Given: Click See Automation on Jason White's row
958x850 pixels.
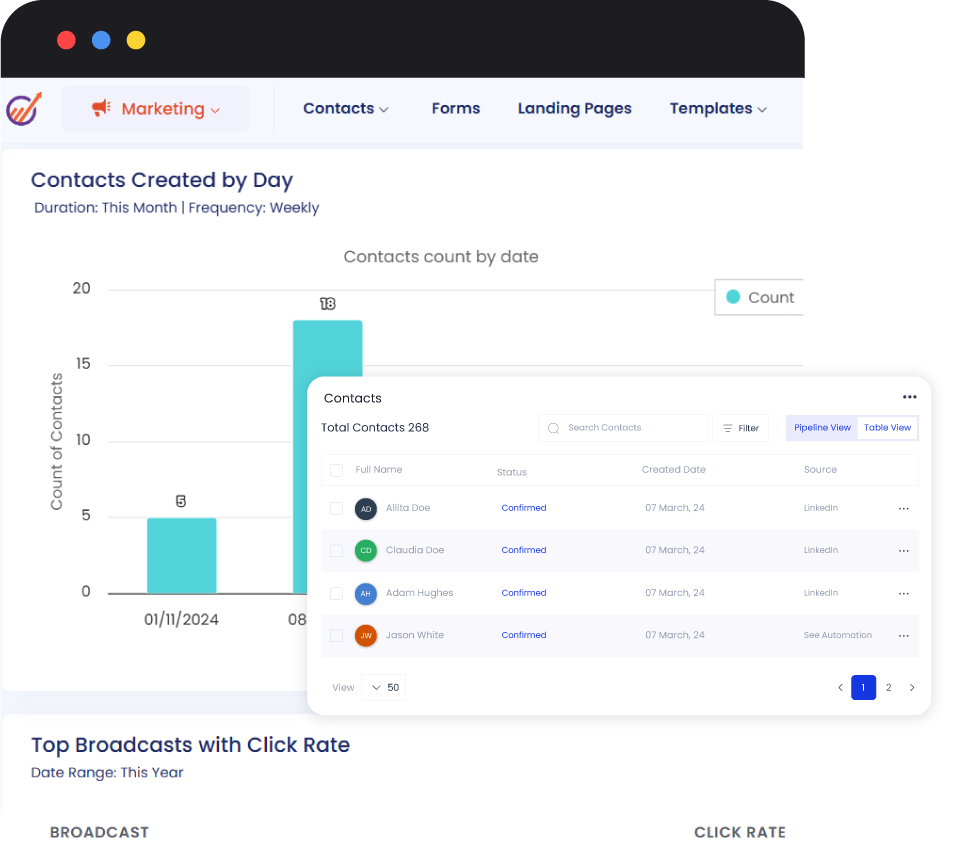Looking at the screenshot, I should [837, 636].
